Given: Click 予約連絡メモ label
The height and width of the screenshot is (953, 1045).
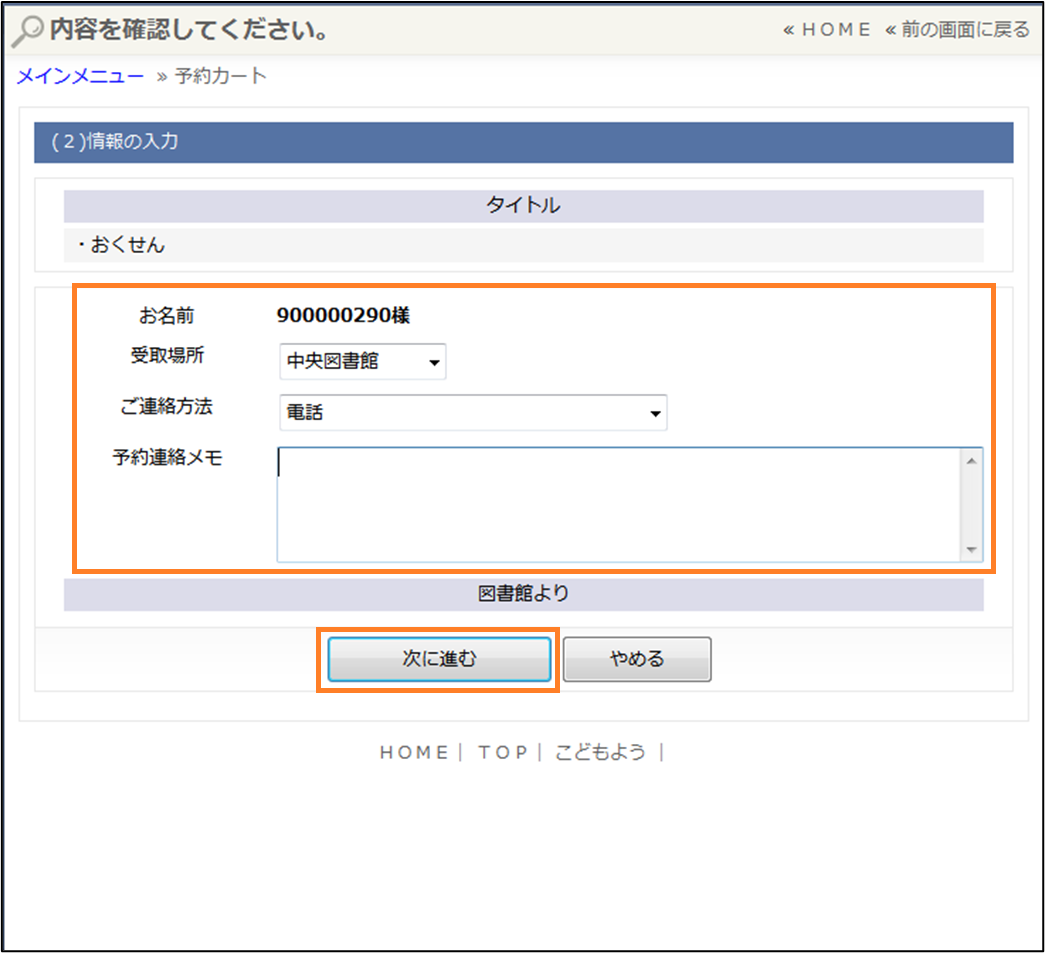Looking at the screenshot, I should (x=167, y=457).
